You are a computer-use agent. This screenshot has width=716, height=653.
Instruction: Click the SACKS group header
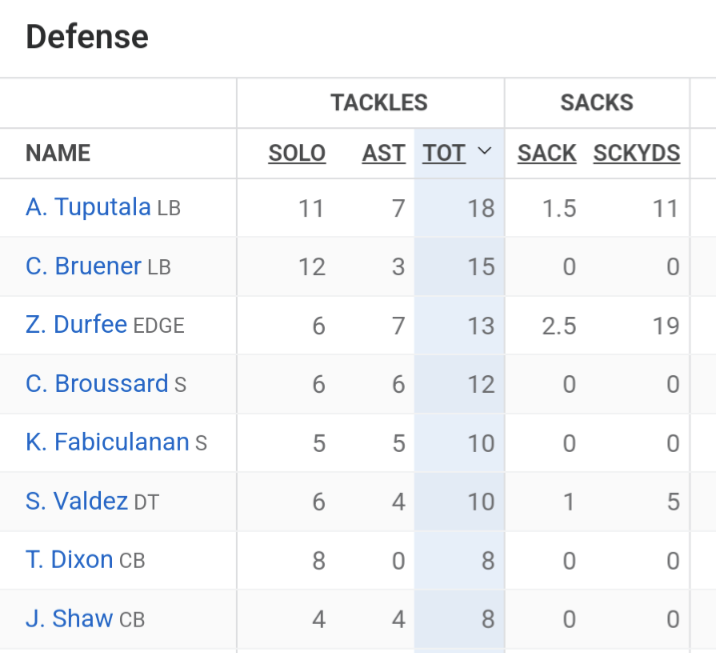[596, 102]
